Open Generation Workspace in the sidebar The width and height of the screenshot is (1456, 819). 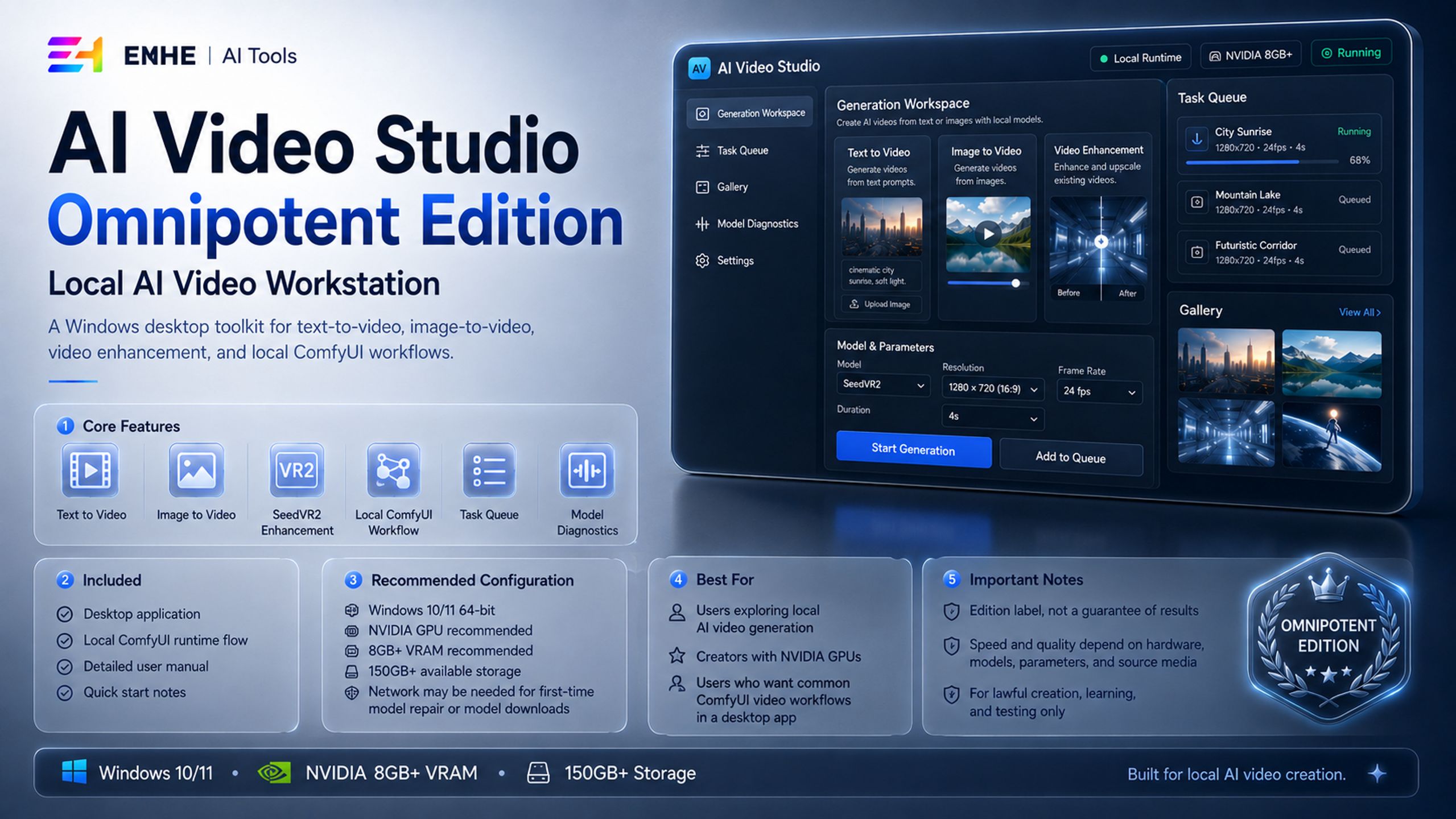pos(749,113)
